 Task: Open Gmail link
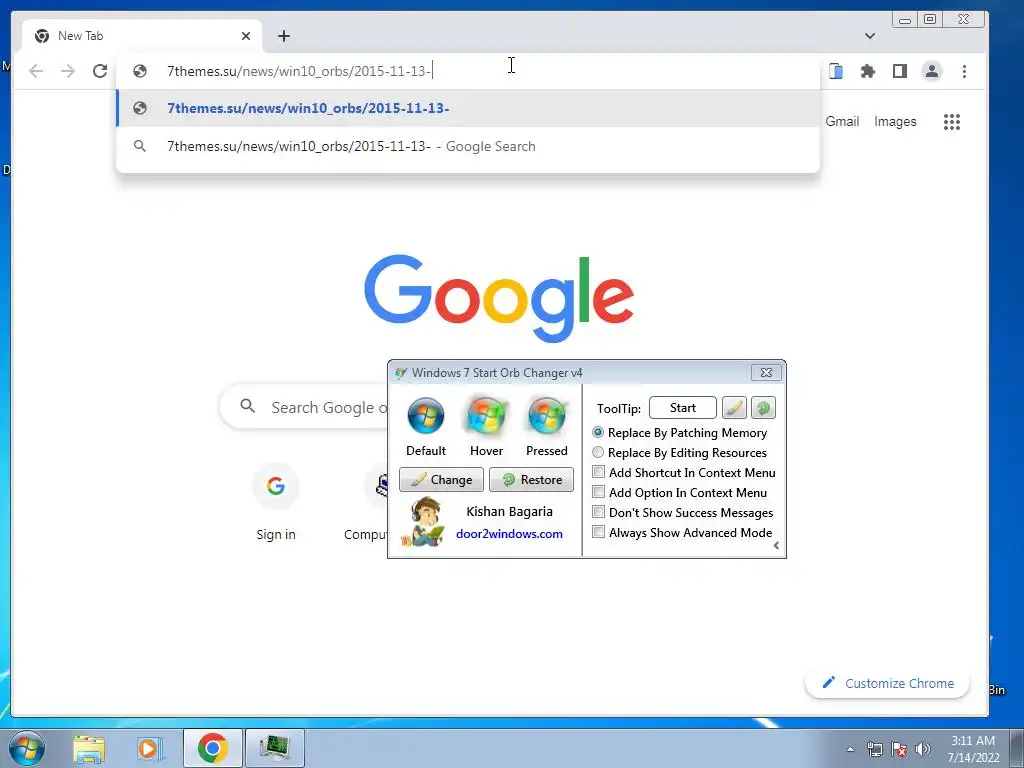click(842, 121)
